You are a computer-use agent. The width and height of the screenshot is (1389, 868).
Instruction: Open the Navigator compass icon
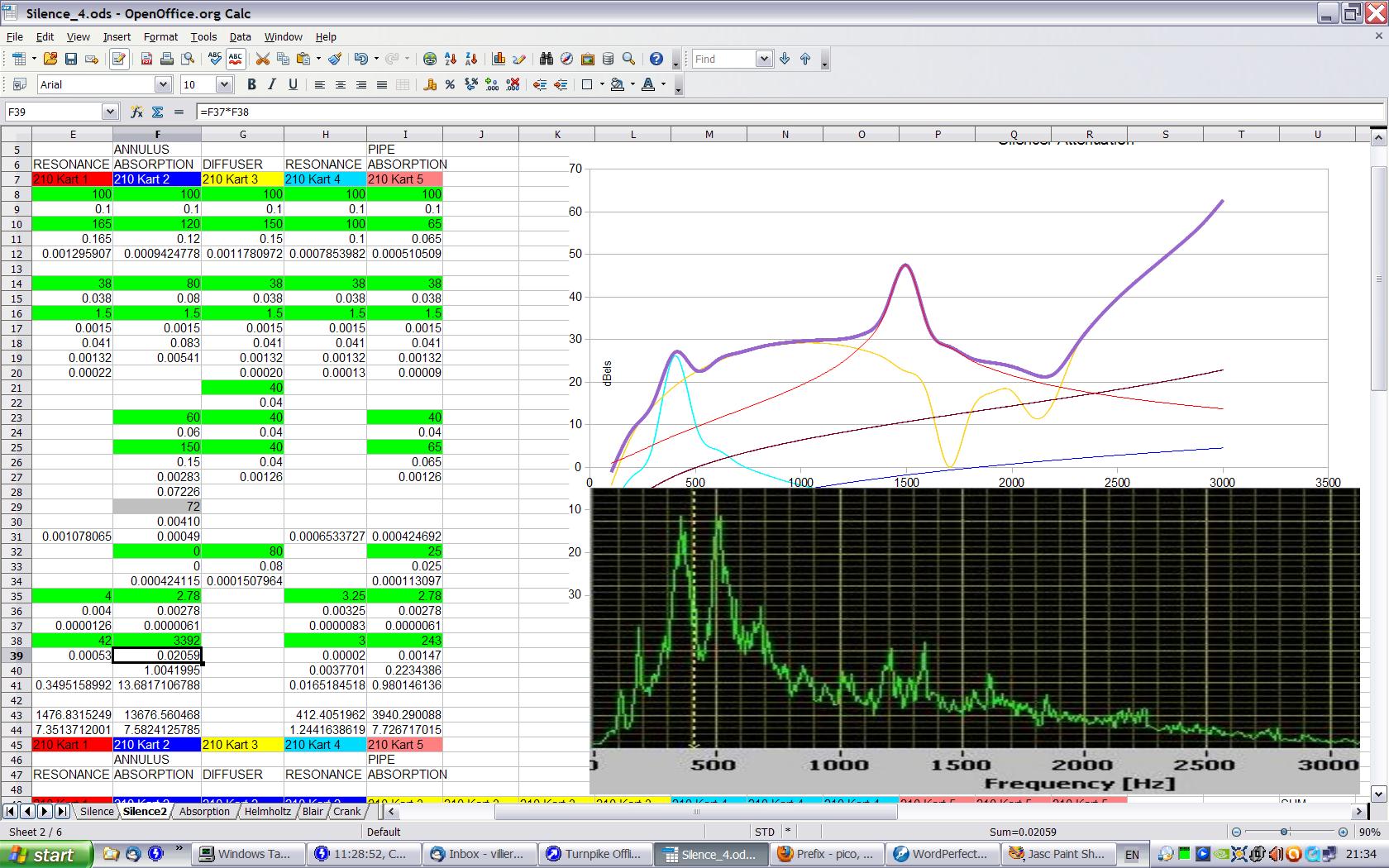[x=566, y=58]
